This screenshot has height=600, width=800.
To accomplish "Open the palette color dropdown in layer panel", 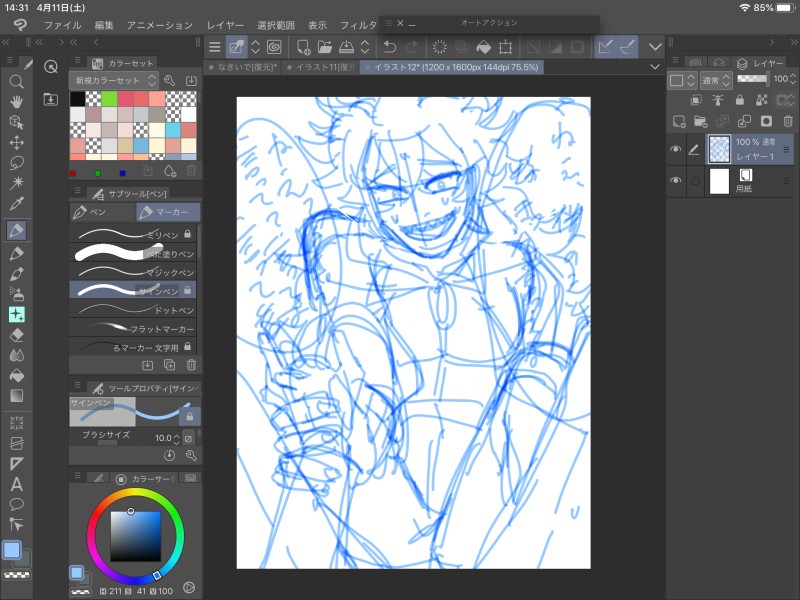I will (x=682, y=80).
